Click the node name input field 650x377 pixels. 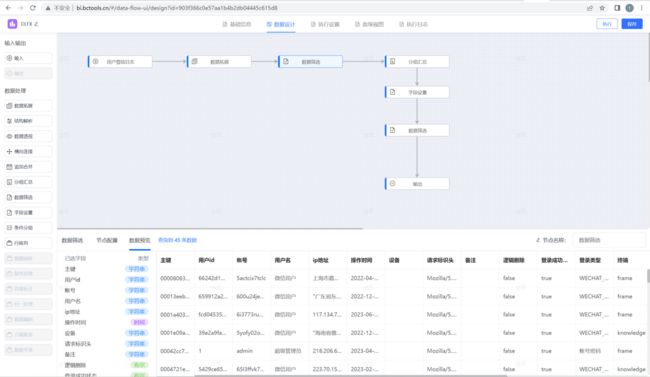[610, 240]
